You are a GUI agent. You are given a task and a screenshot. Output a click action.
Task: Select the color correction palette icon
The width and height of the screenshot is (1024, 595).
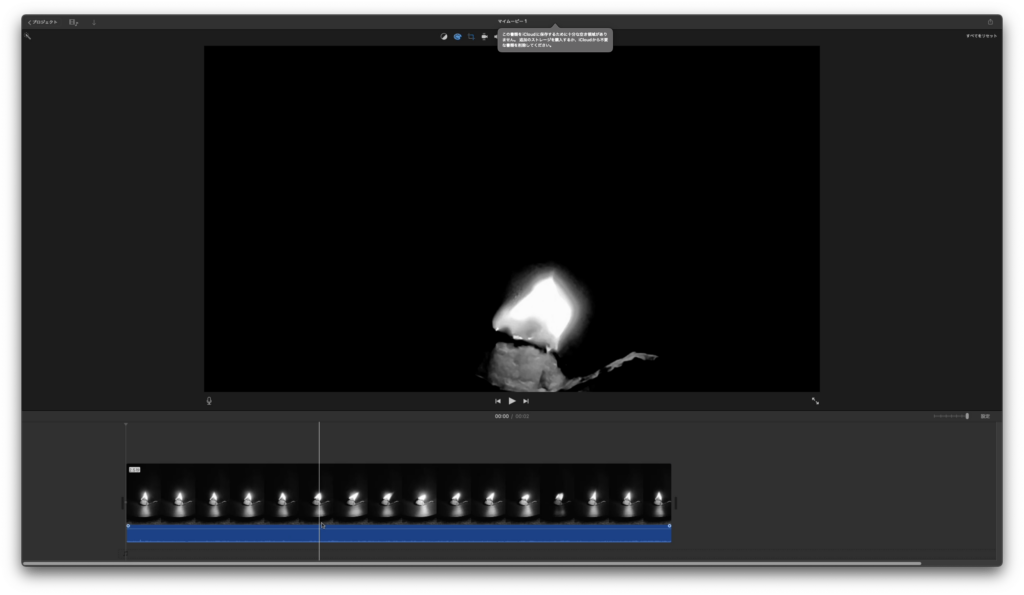pyautogui.click(x=457, y=37)
